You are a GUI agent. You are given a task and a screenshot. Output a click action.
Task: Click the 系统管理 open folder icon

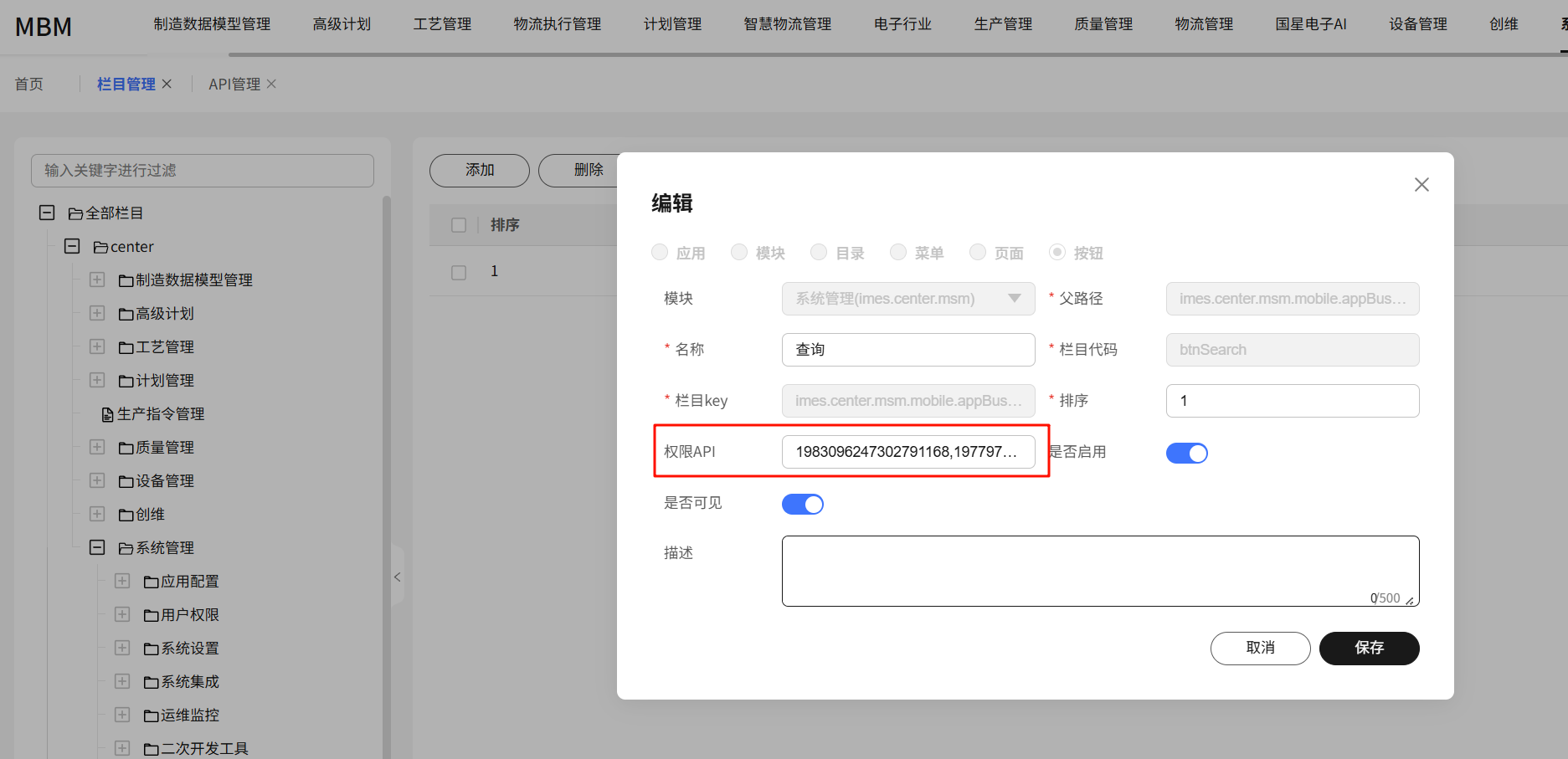click(x=126, y=549)
